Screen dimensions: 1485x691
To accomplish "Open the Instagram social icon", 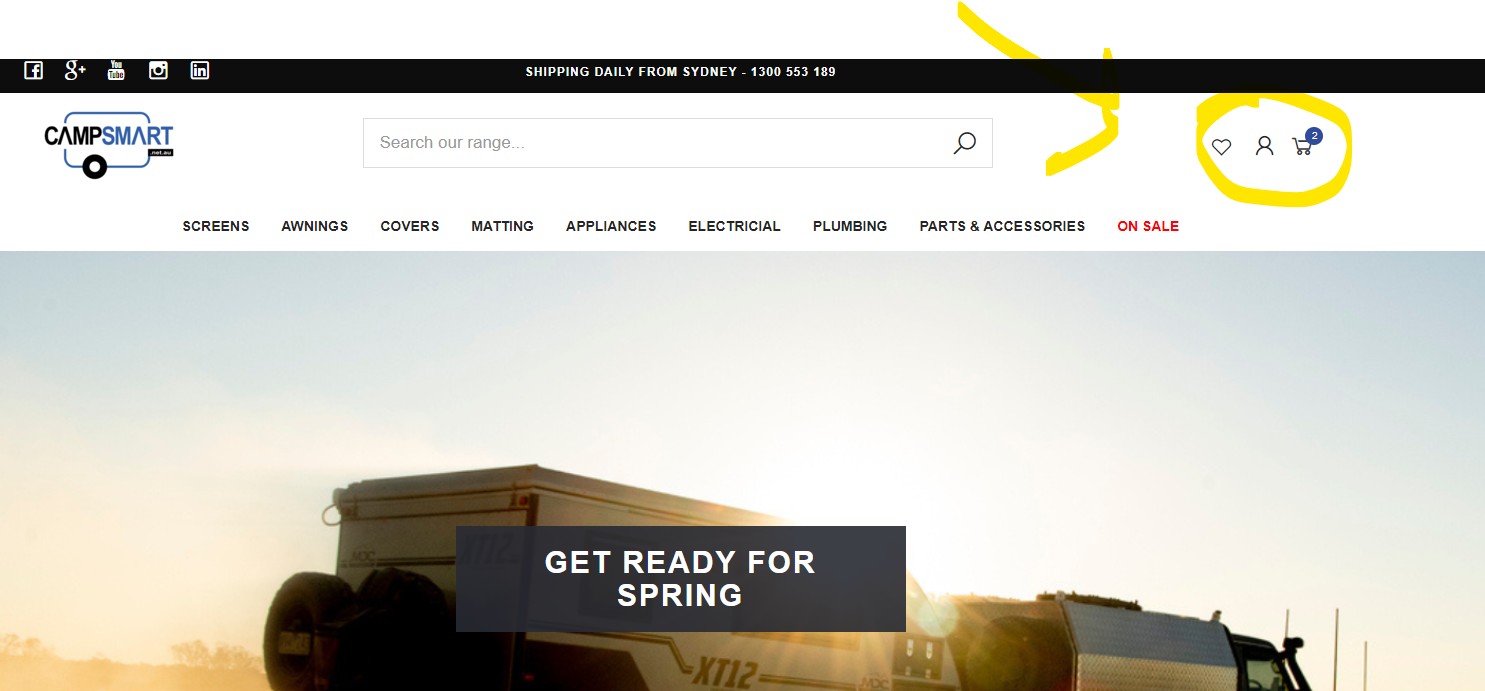I will pyautogui.click(x=158, y=70).
